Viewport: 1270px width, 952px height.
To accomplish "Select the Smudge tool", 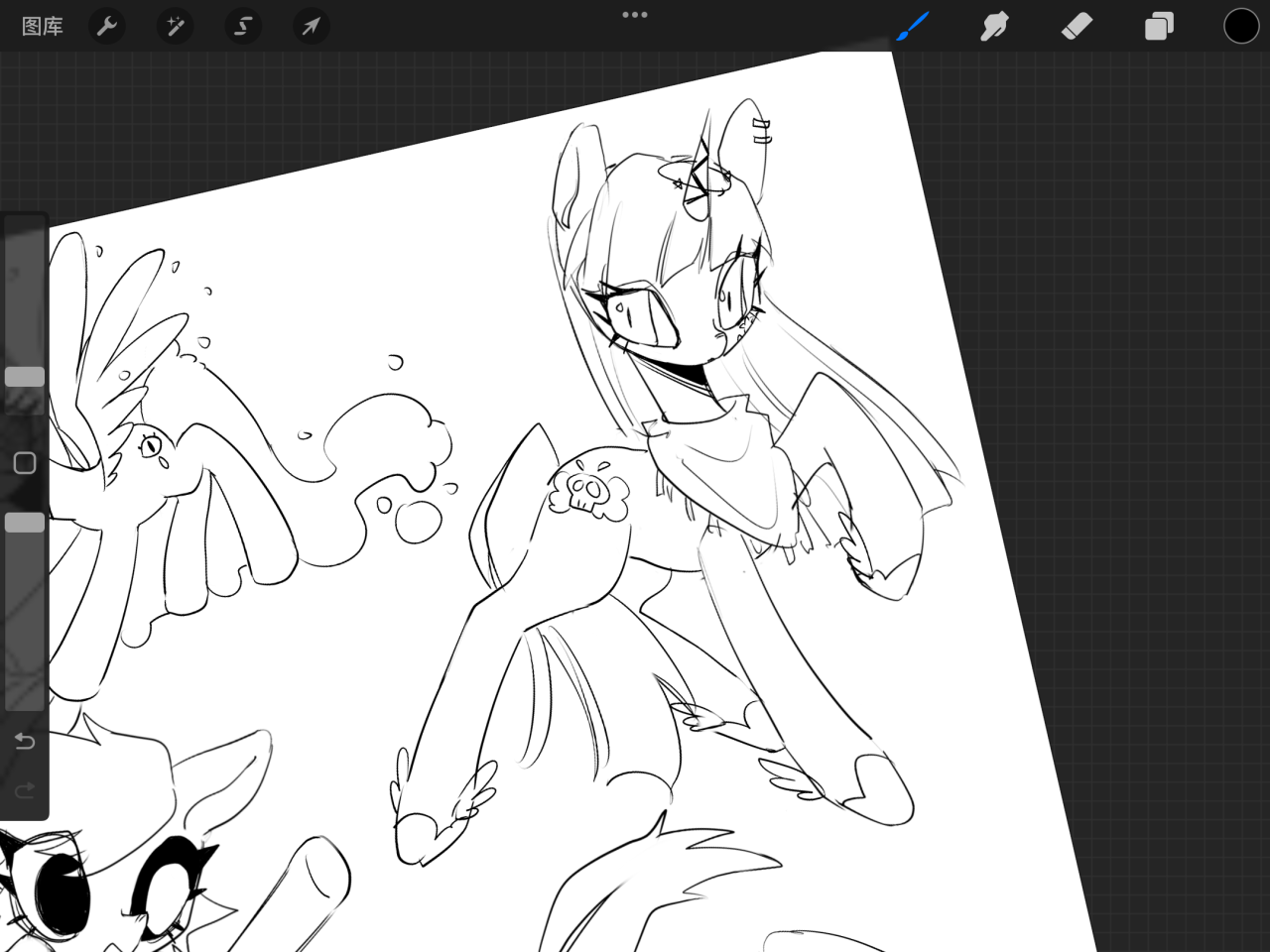I will 994,27.
